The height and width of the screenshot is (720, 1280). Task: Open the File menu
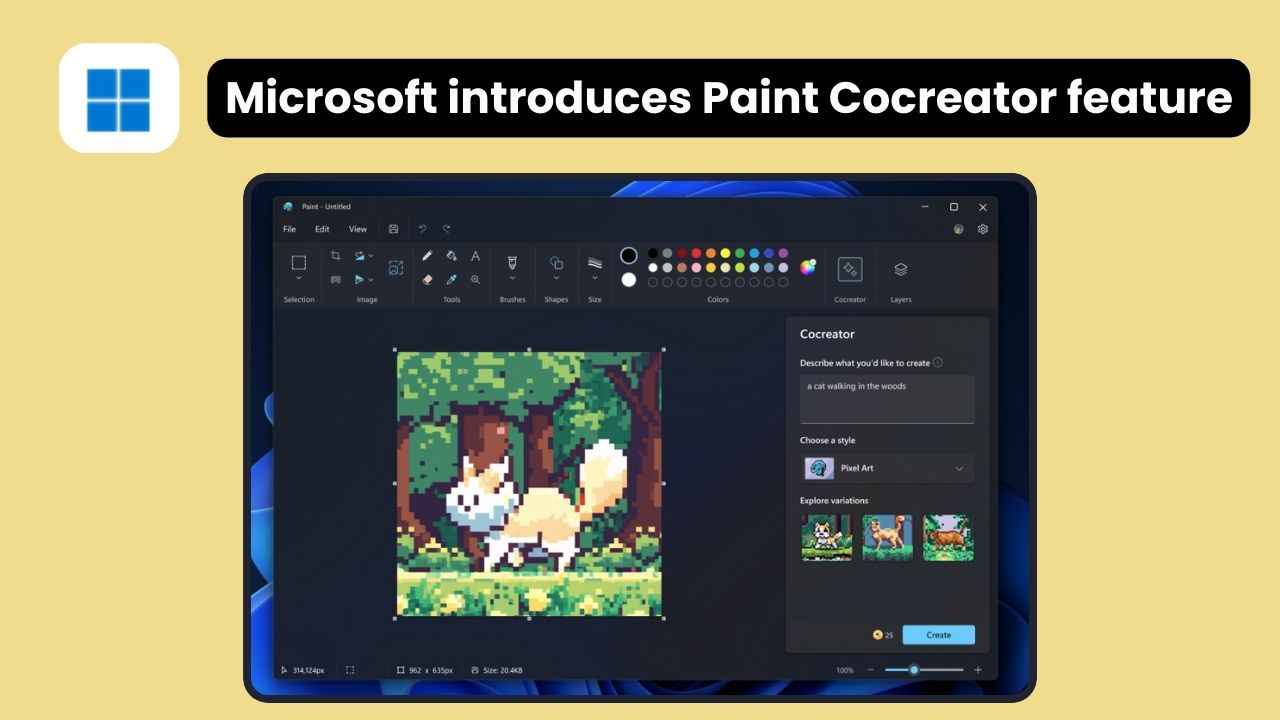click(289, 229)
